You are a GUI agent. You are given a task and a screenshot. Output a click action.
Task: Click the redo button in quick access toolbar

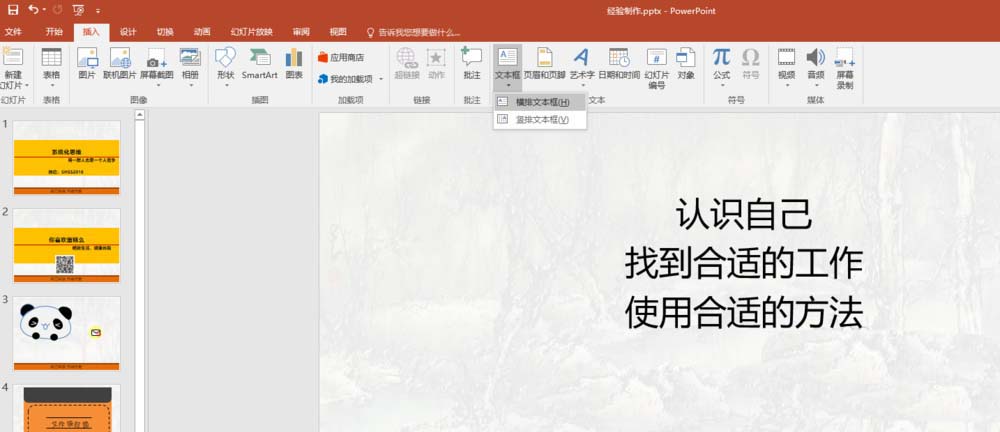tap(57, 10)
